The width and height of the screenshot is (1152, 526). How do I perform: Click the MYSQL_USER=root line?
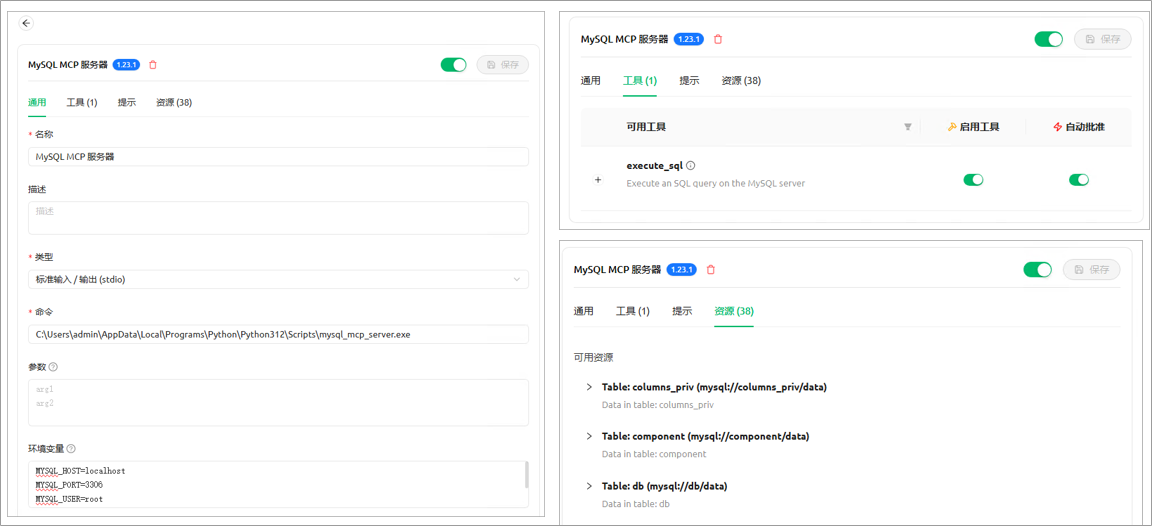click(69, 499)
